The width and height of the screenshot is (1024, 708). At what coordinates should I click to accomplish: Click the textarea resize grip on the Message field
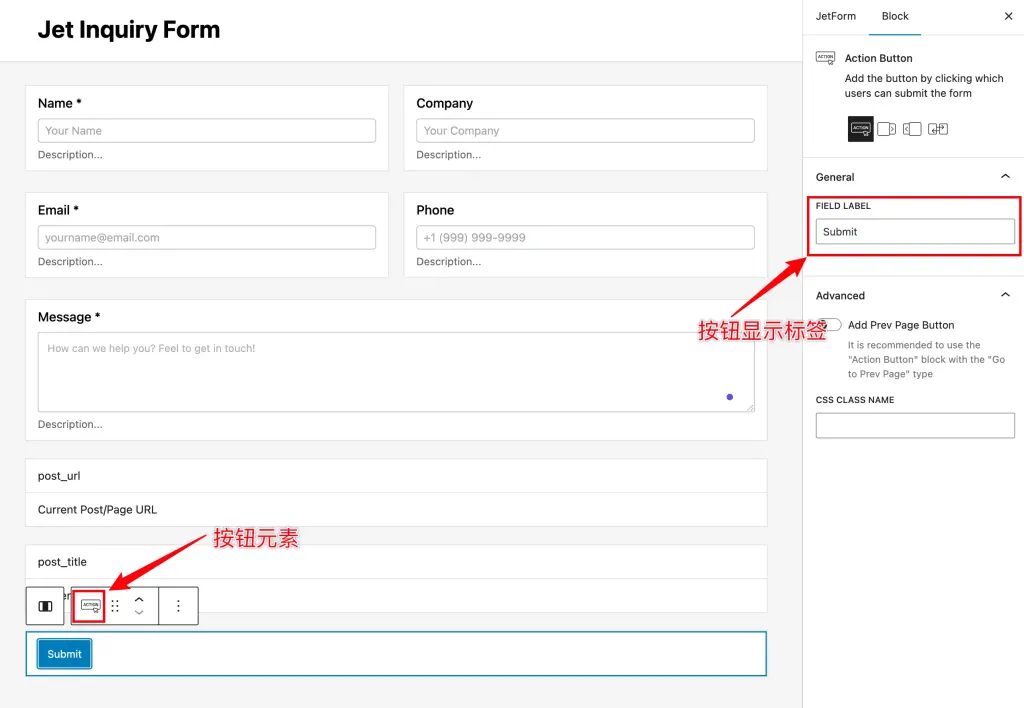[750, 408]
